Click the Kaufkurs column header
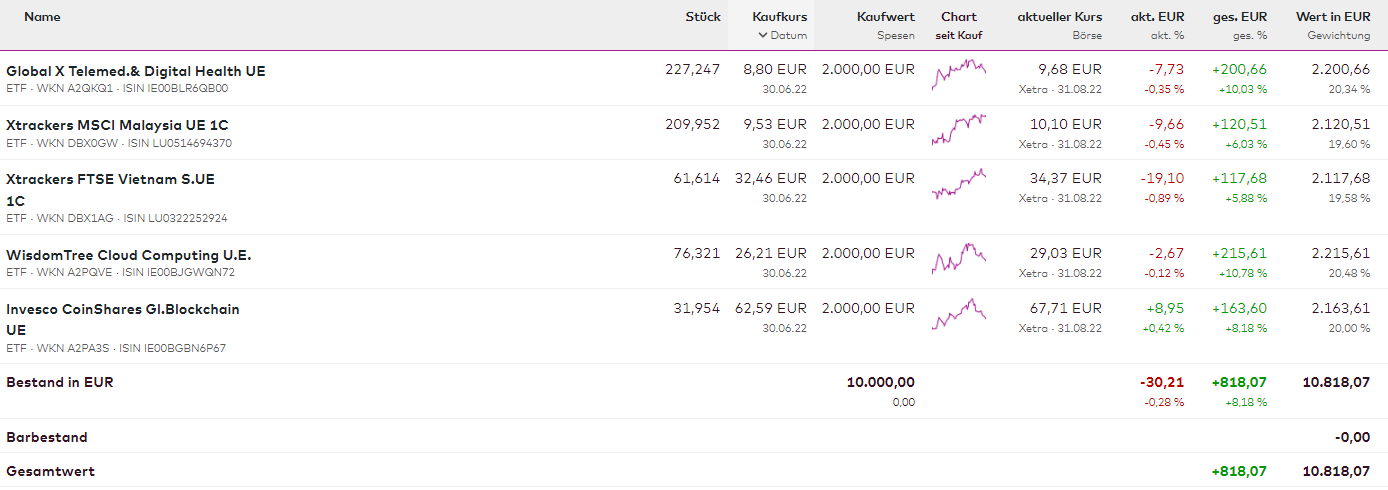The image size is (1388, 490). tap(779, 17)
